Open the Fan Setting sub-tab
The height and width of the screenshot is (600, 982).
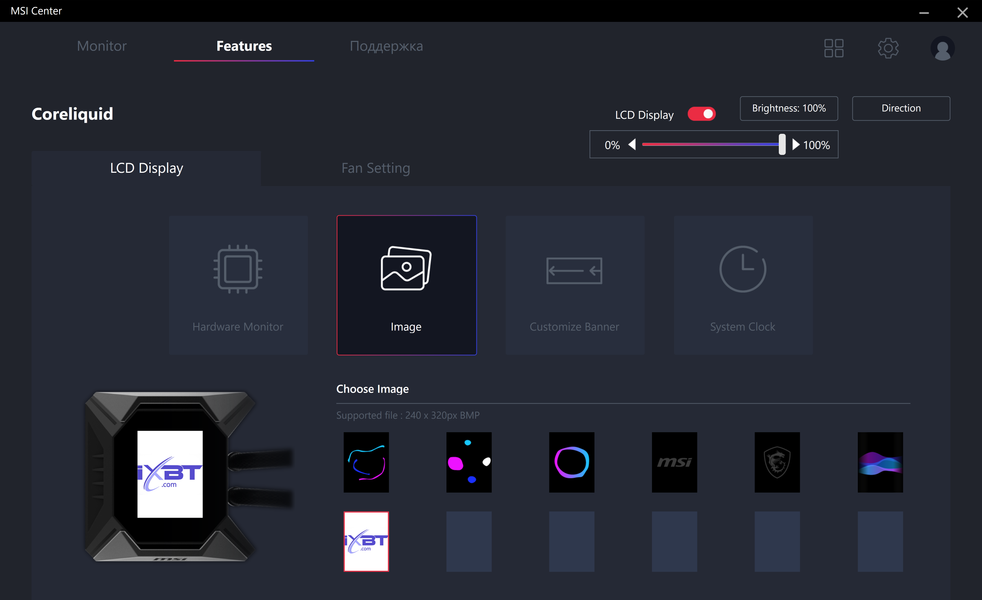pos(376,168)
